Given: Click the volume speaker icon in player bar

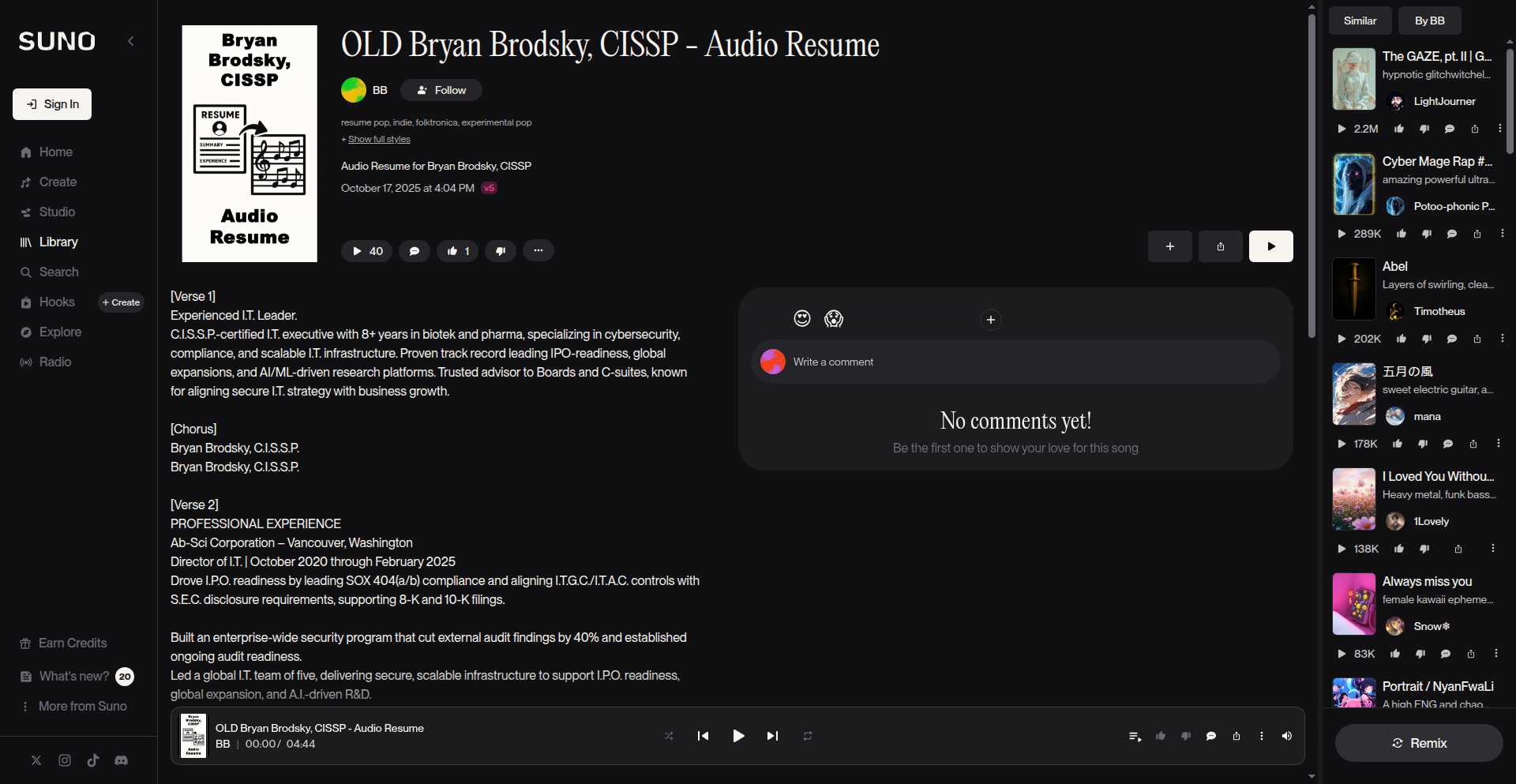Looking at the screenshot, I should [x=1286, y=736].
